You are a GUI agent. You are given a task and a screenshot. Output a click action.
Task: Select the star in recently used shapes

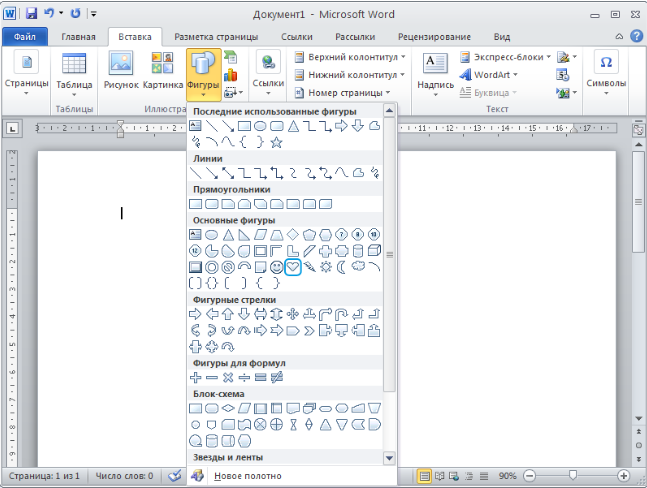click(276, 142)
